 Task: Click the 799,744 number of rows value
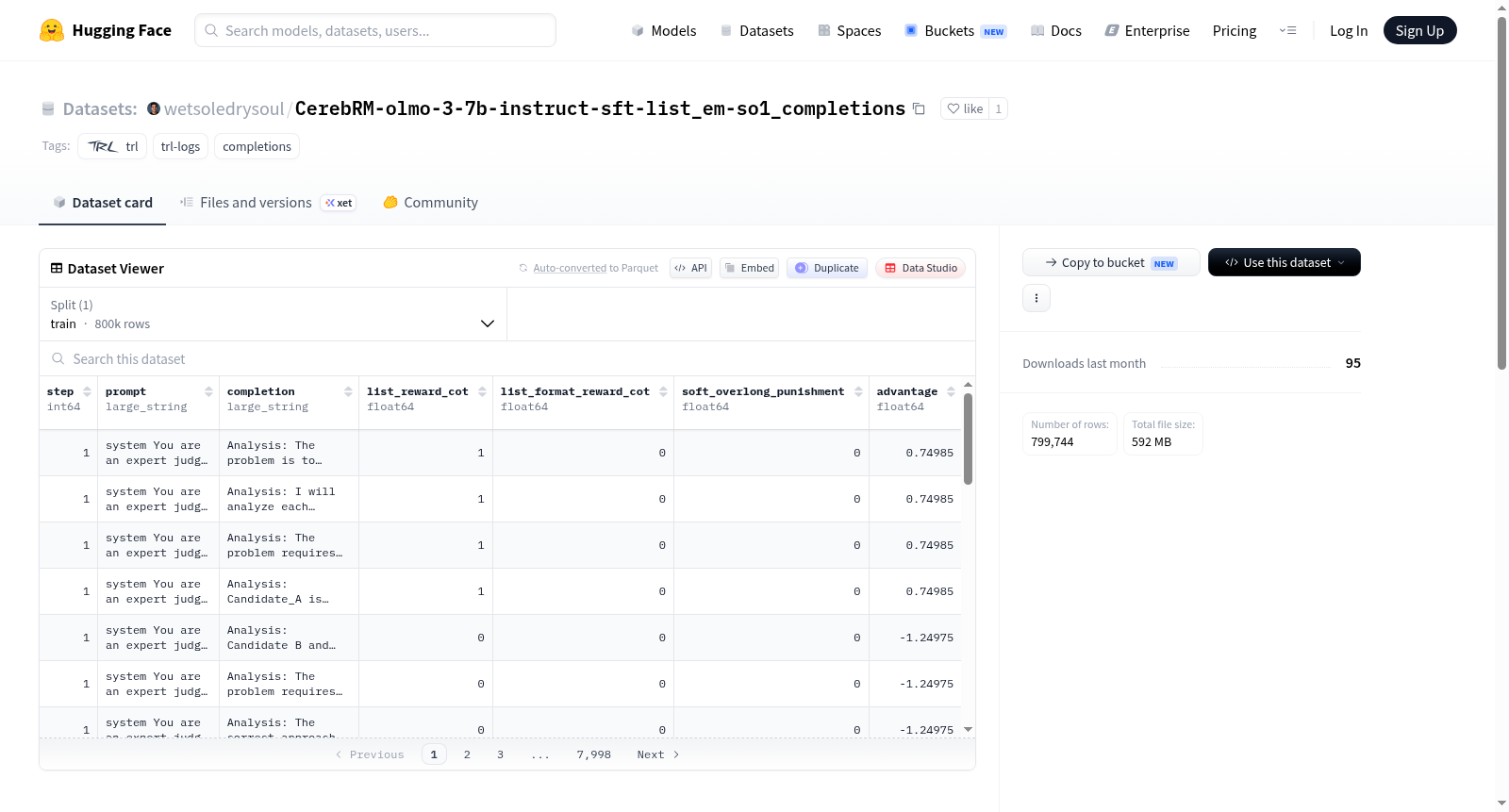[x=1053, y=441]
